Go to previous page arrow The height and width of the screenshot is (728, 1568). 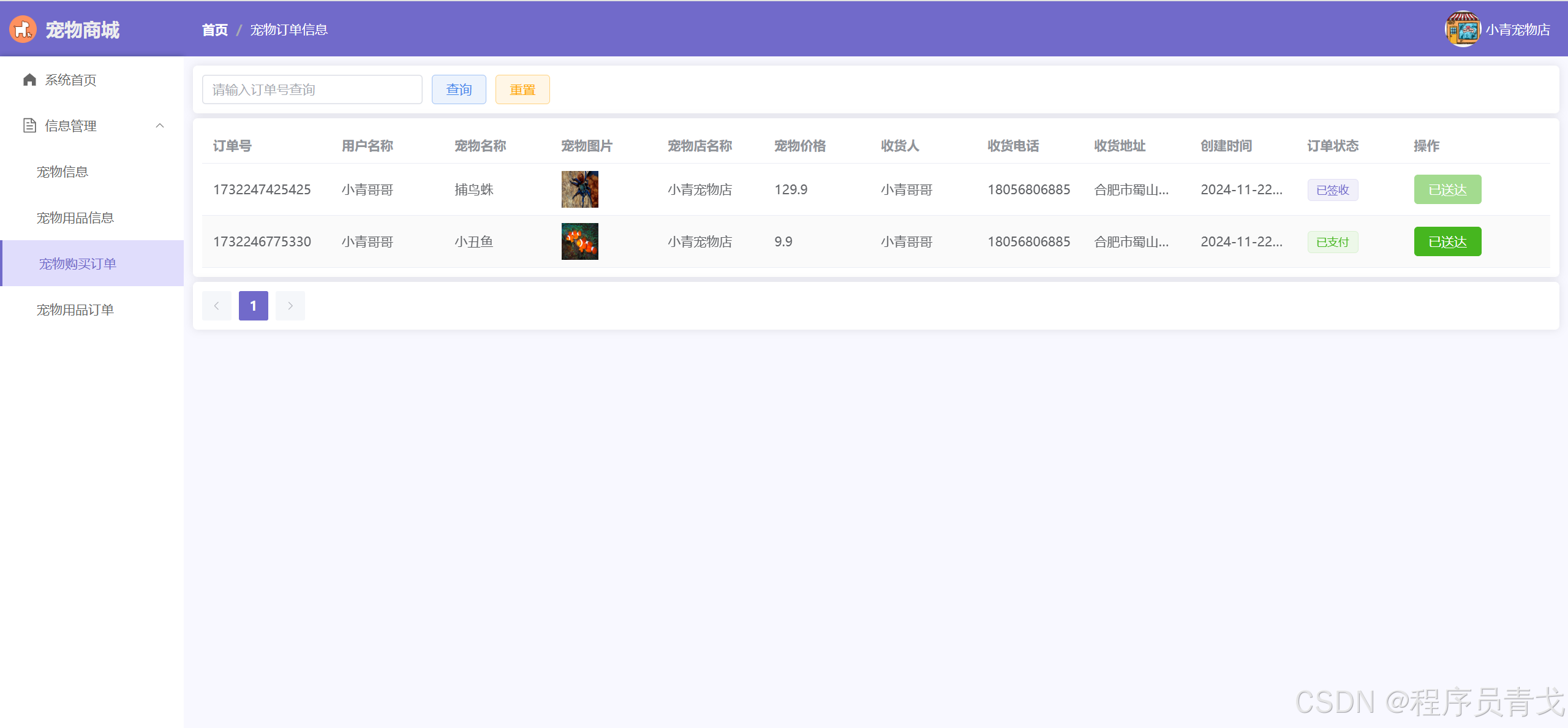[x=217, y=306]
